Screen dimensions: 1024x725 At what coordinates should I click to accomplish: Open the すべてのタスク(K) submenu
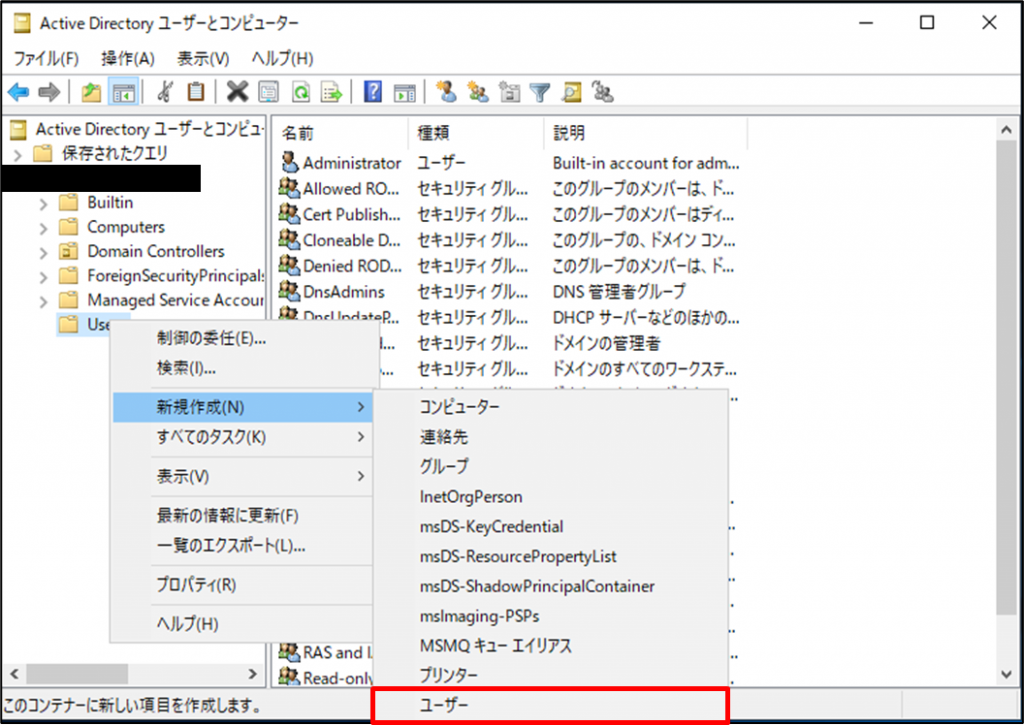pos(242,436)
